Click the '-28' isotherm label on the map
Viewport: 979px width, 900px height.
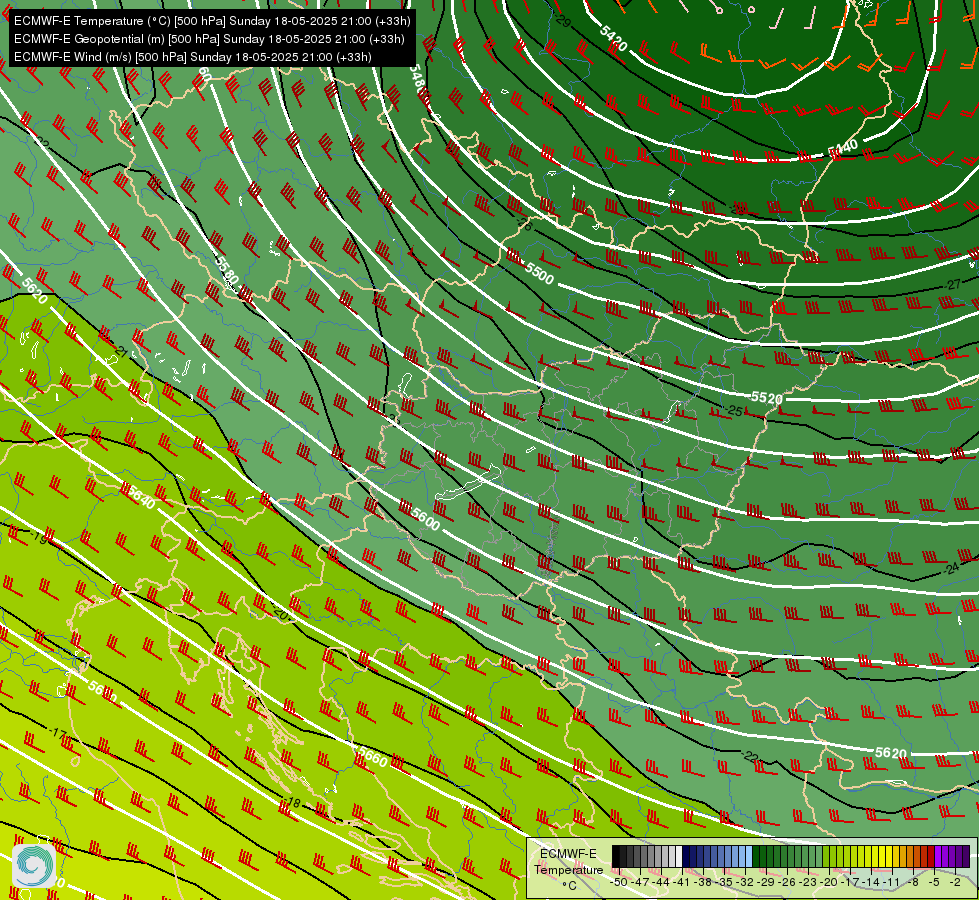tap(739, 210)
